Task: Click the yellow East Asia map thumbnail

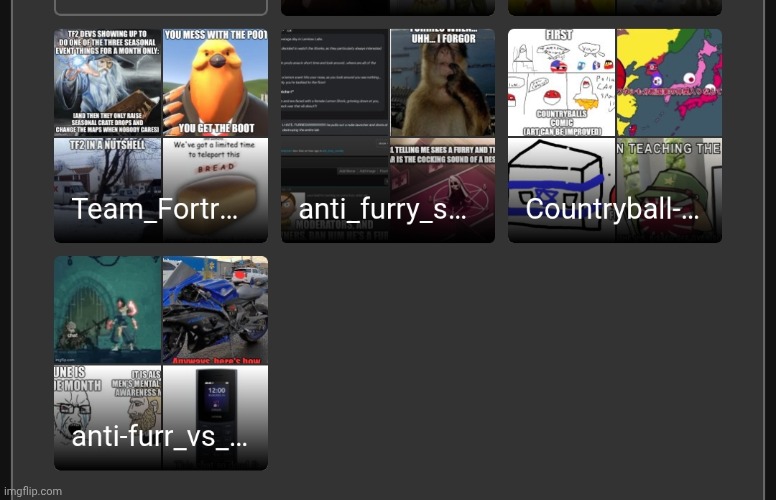Action: click(669, 82)
